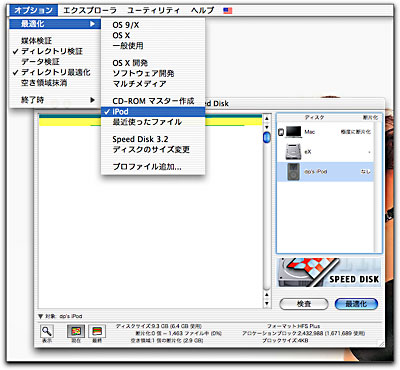Choose the OS 9/X profile
Viewport: 400px width, 370px height.
click(x=153, y=25)
